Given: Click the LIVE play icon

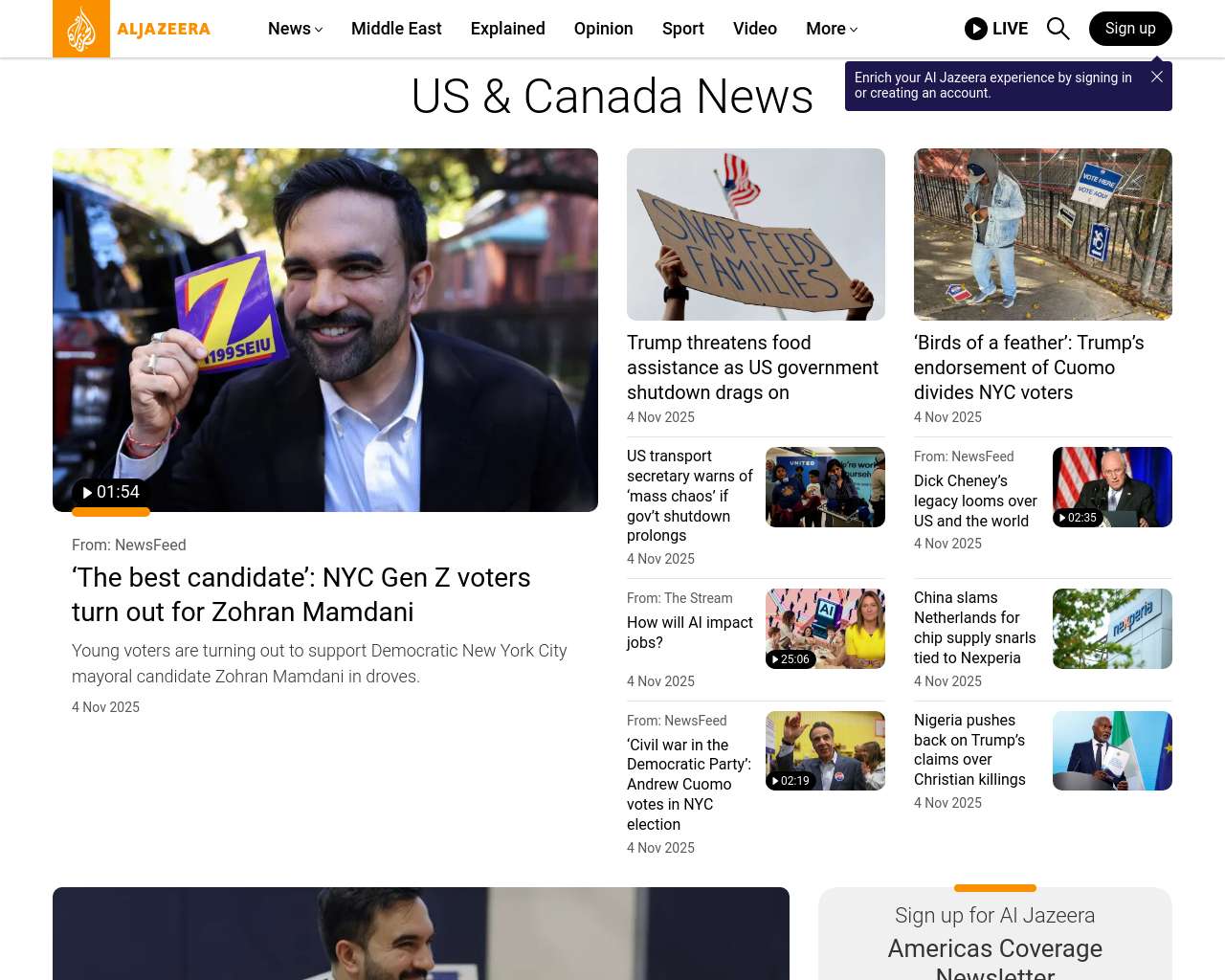Looking at the screenshot, I should pyautogui.click(x=976, y=29).
